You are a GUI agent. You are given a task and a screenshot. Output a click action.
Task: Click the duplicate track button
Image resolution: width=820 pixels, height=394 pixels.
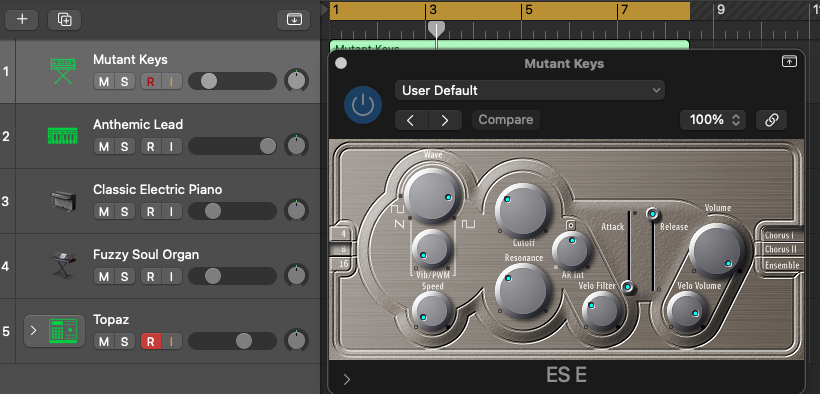coord(64,20)
